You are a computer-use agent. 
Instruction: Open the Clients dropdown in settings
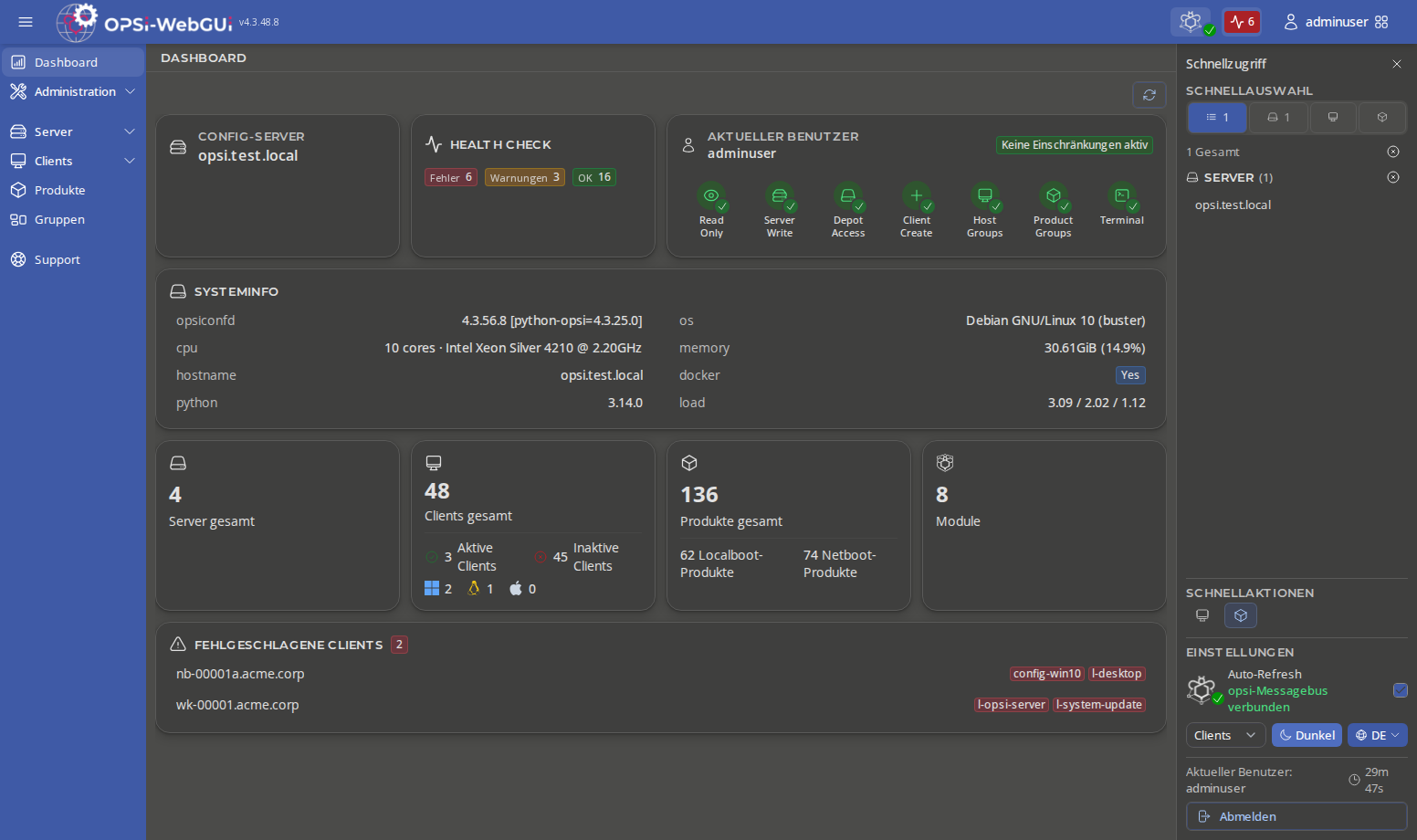(1225, 735)
